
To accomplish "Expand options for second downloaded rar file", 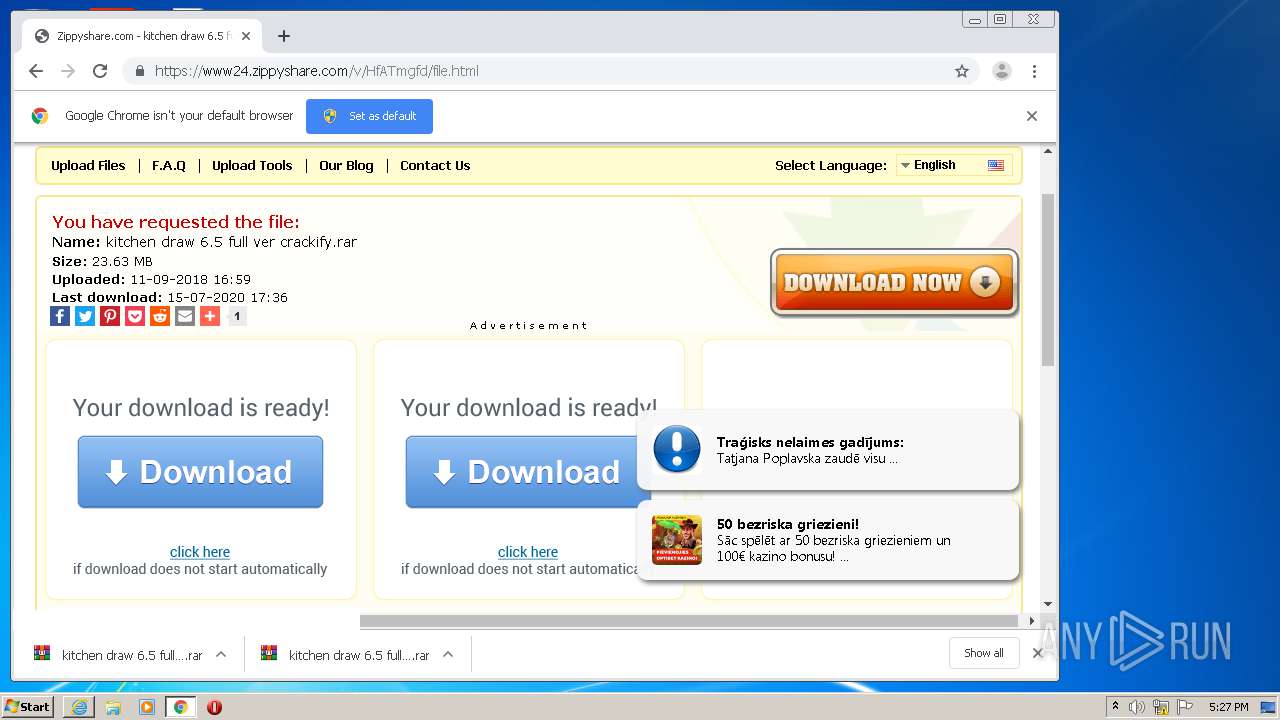I will pos(448,654).
